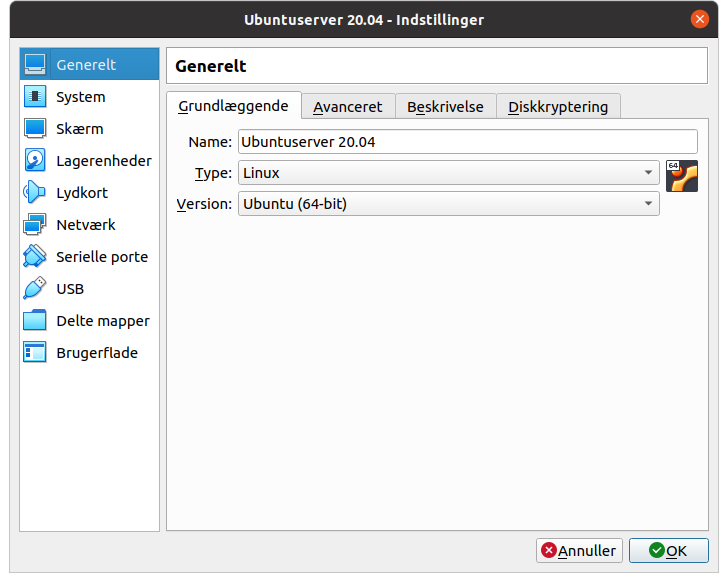
Task: Click the Name field containing Ubuntuserver 20.04
Action: (x=468, y=142)
